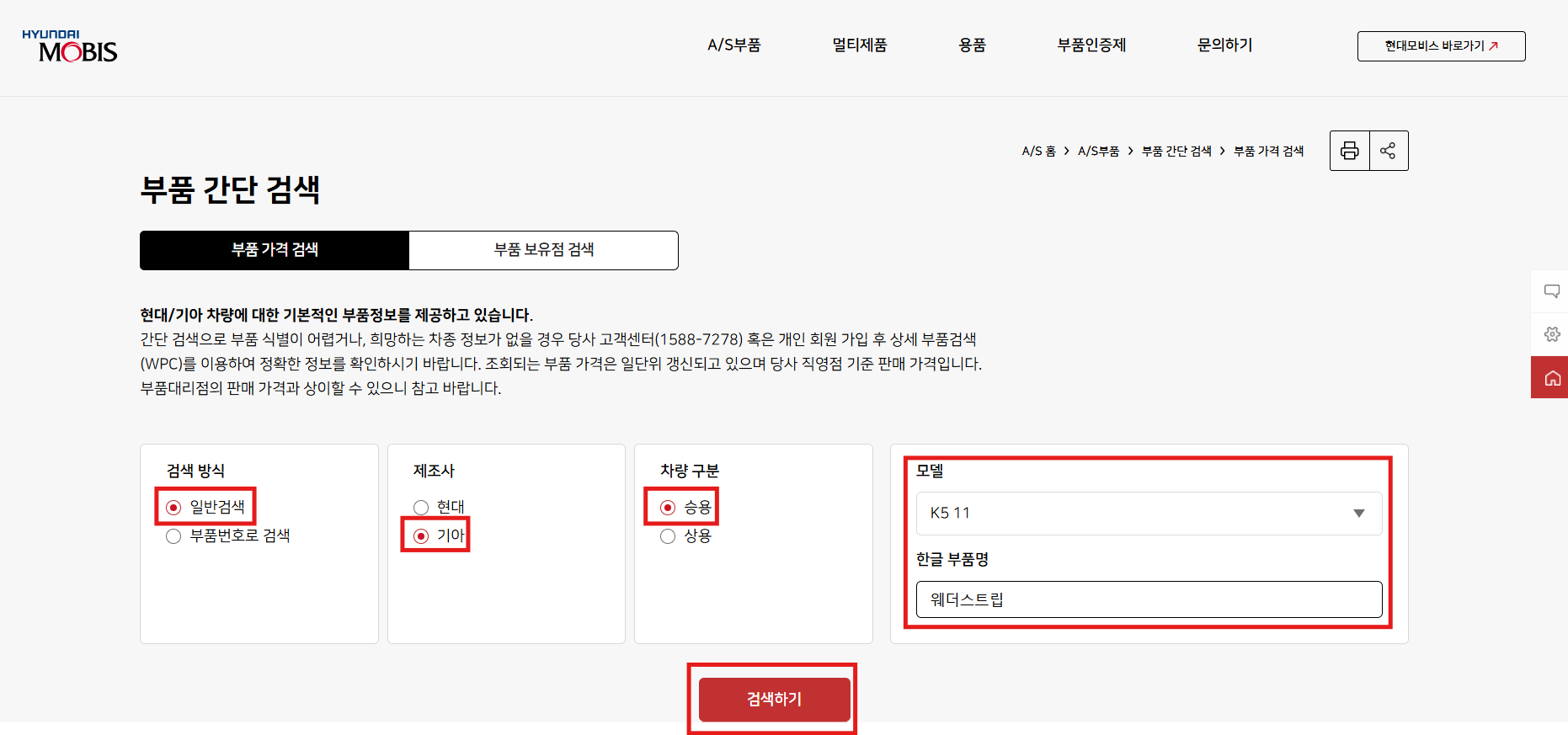Open the 문의하기 menu
Viewport: 1568px width, 735px height.
click(1224, 45)
